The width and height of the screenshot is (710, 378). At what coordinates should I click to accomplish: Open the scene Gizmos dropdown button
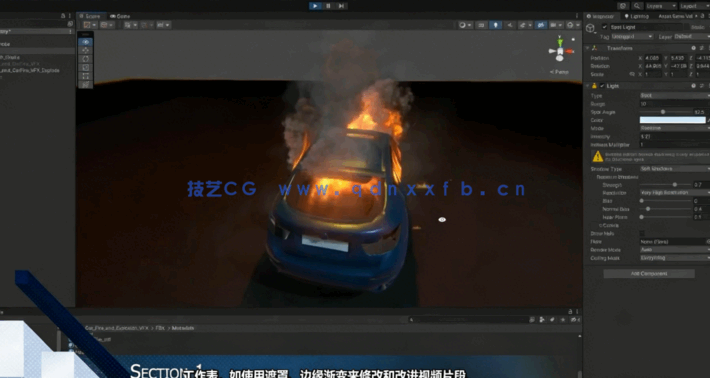click(572, 25)
